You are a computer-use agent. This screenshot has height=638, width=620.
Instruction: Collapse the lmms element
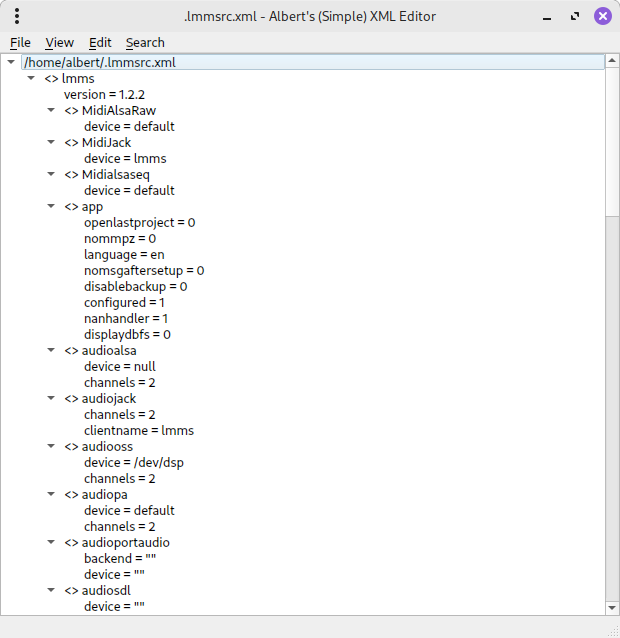31,78
